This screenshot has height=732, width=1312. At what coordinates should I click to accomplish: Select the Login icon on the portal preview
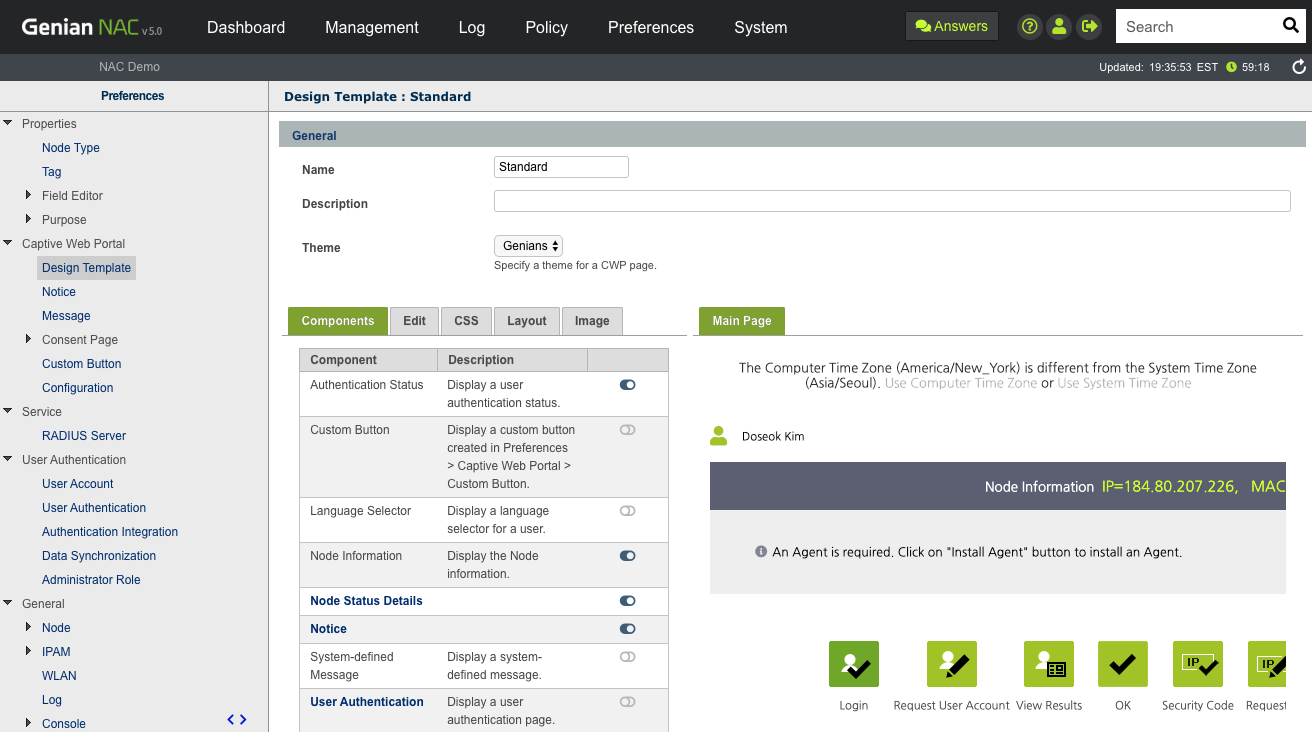pyautogui.click(x=853, y=663)
